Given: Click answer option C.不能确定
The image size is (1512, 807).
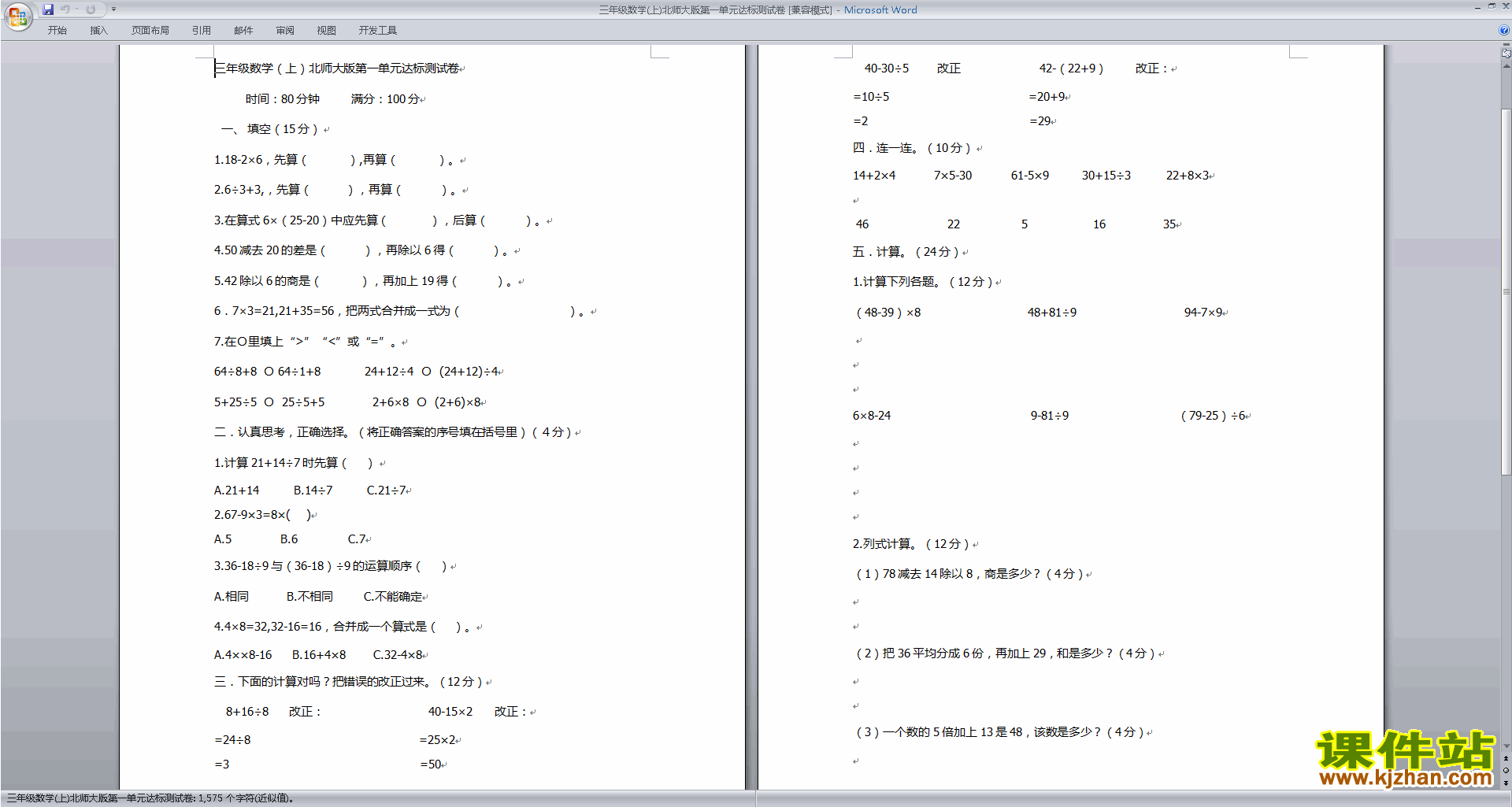Looking at the screenshot, I should click(393, 597).
